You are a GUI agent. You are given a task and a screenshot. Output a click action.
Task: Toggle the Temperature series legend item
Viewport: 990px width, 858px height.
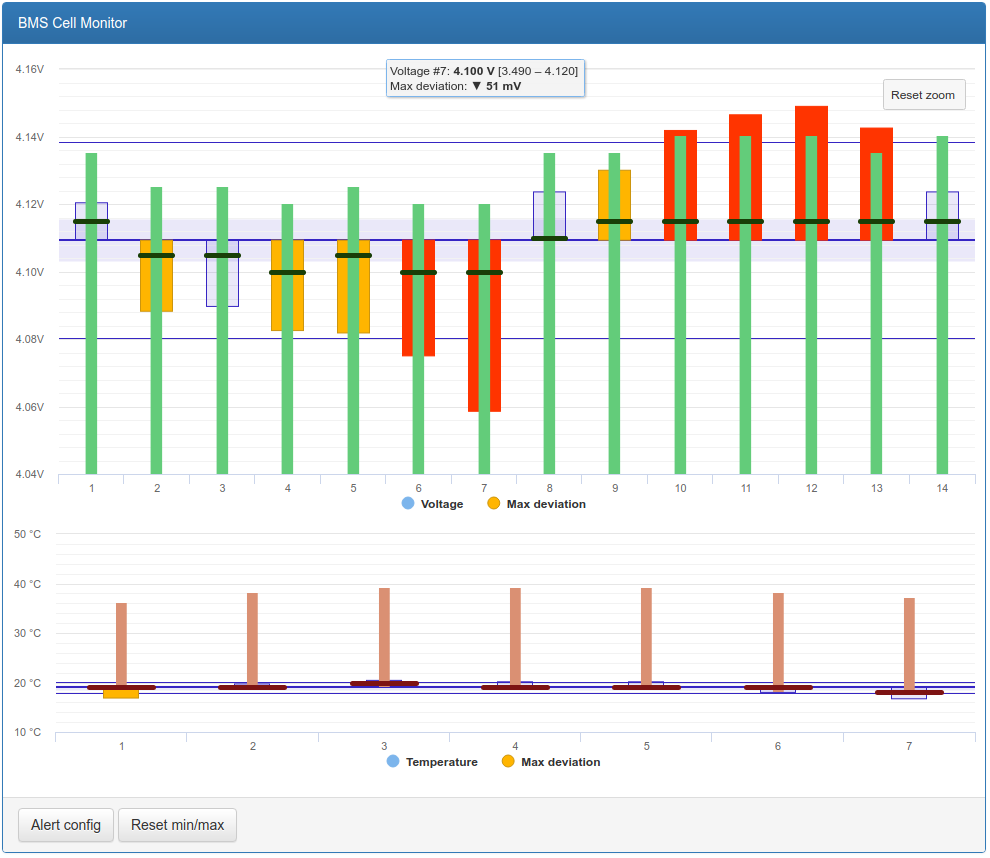point(441,762)
